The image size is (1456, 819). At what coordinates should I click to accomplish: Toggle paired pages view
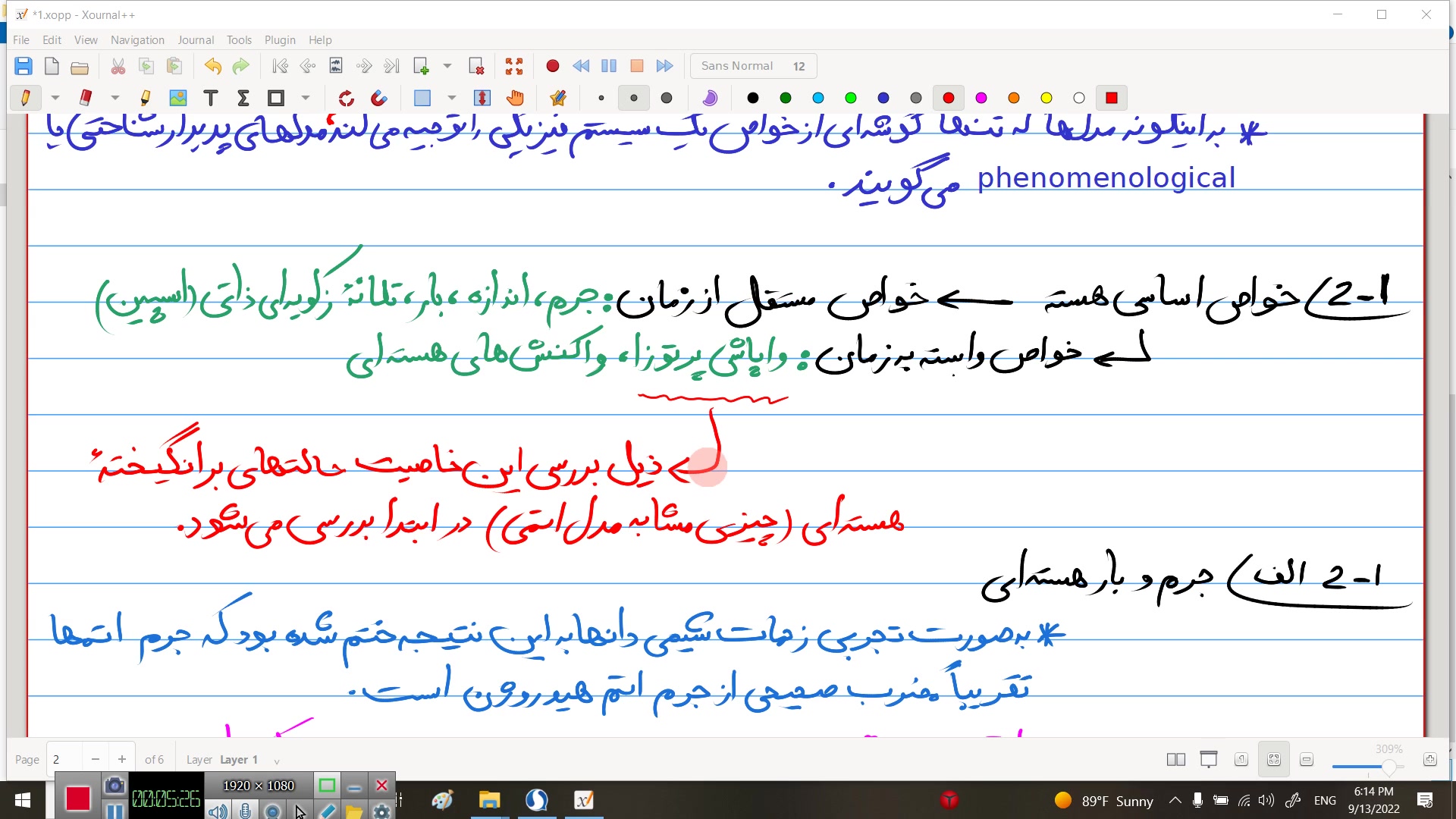(1176, 759)
